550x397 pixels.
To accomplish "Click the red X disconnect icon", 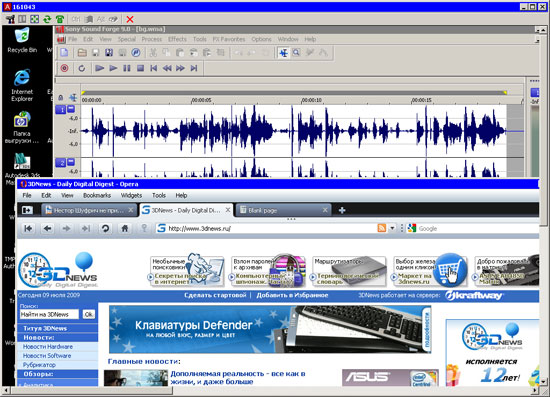I will (130, 19).
